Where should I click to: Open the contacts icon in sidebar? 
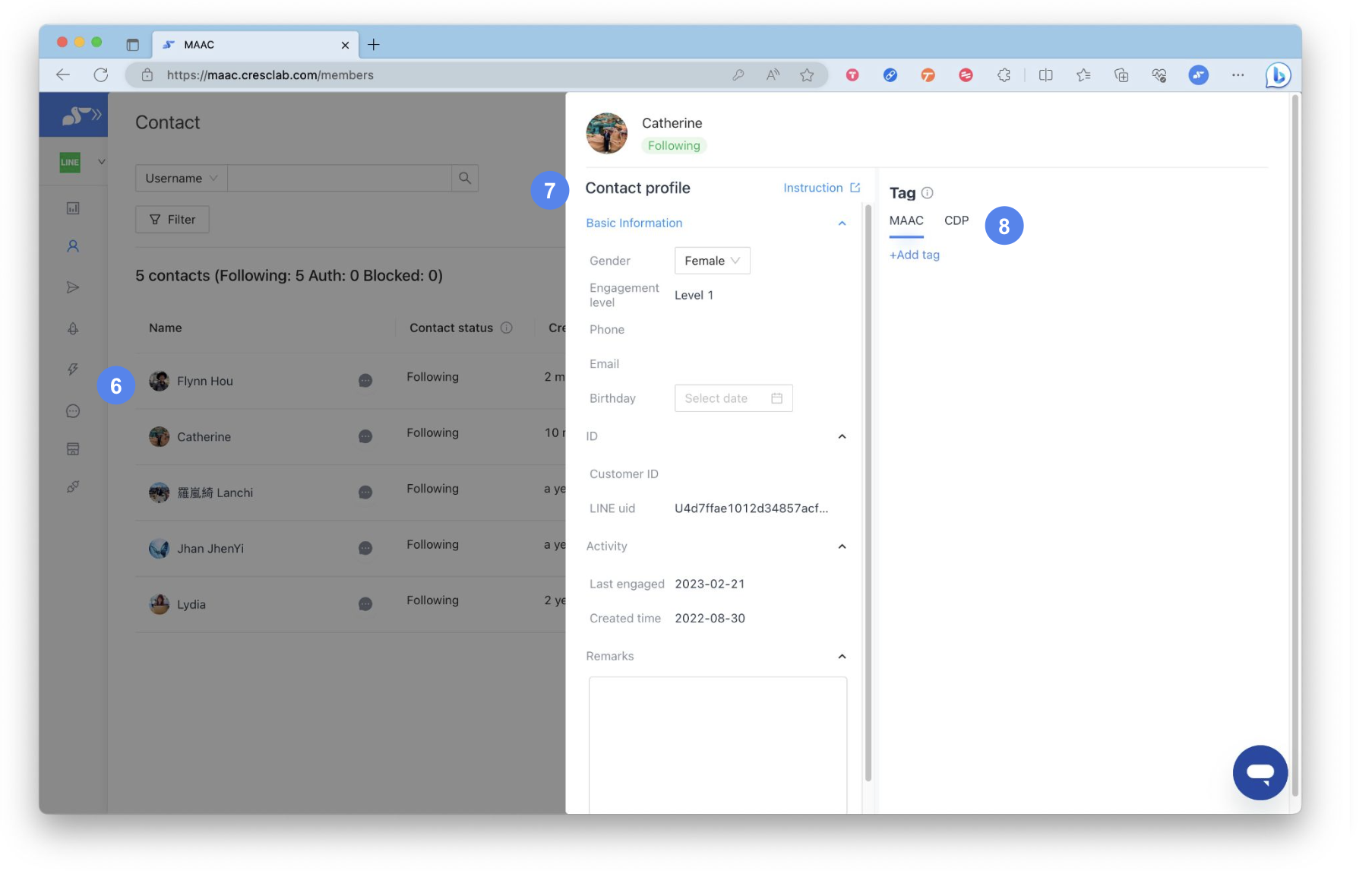tap(73, 246)
